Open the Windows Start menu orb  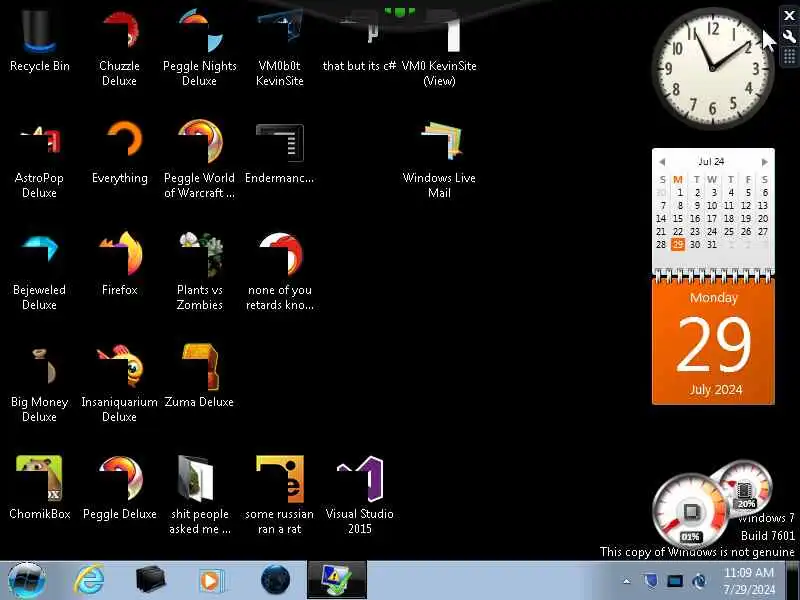27,580
